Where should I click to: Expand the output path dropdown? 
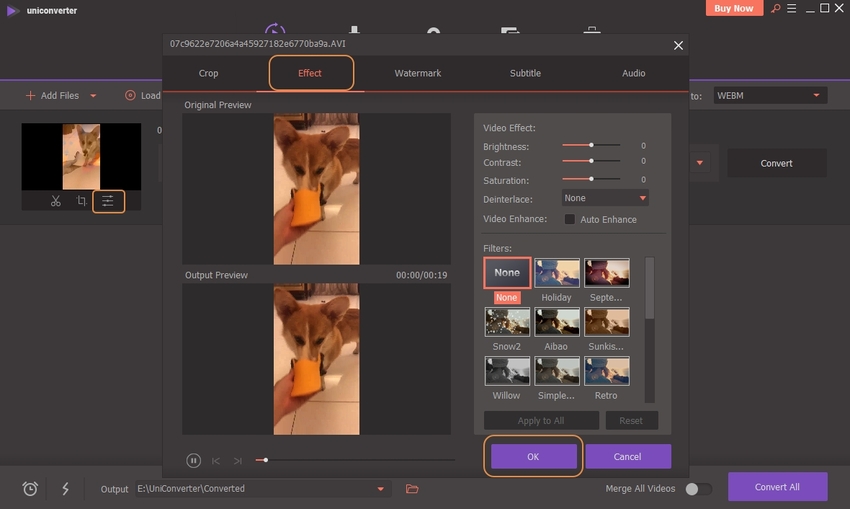point(380,488)
